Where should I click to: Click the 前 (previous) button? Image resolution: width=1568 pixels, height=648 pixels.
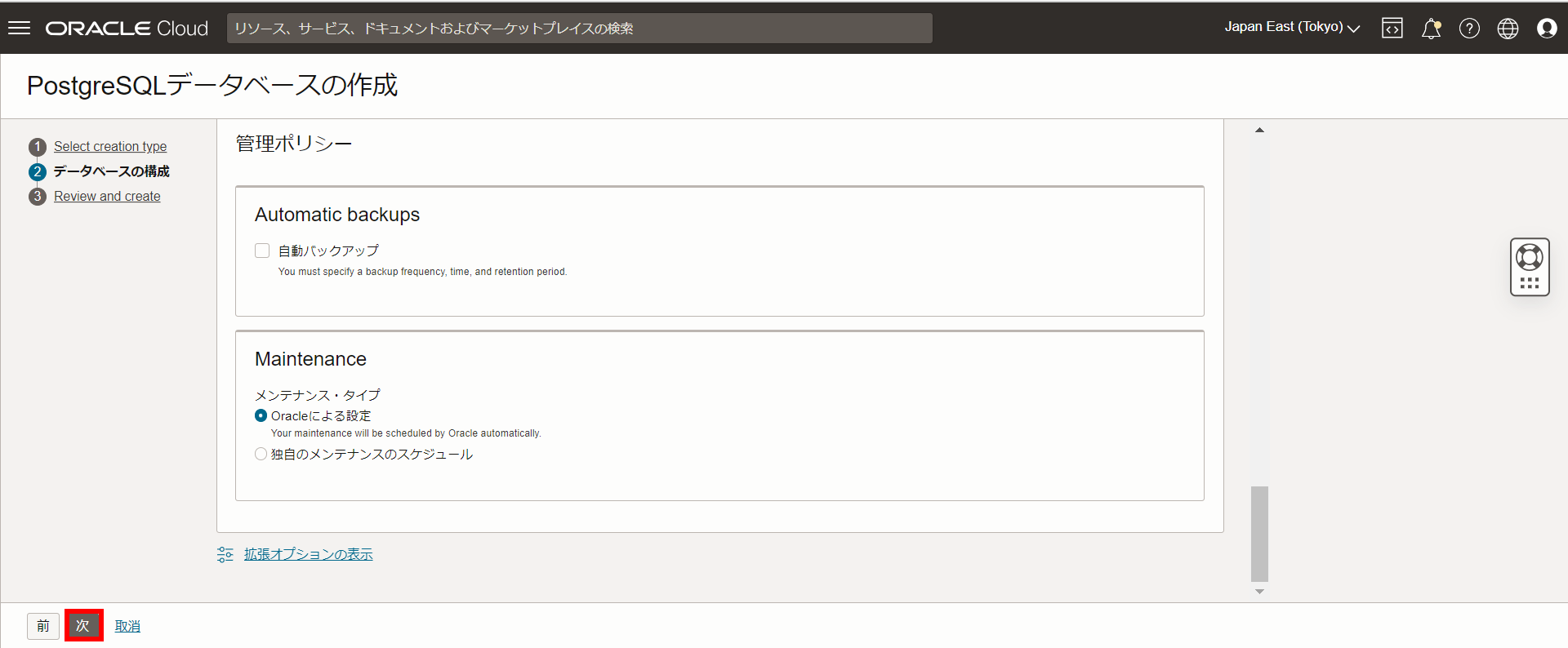(x=43, y=626)
